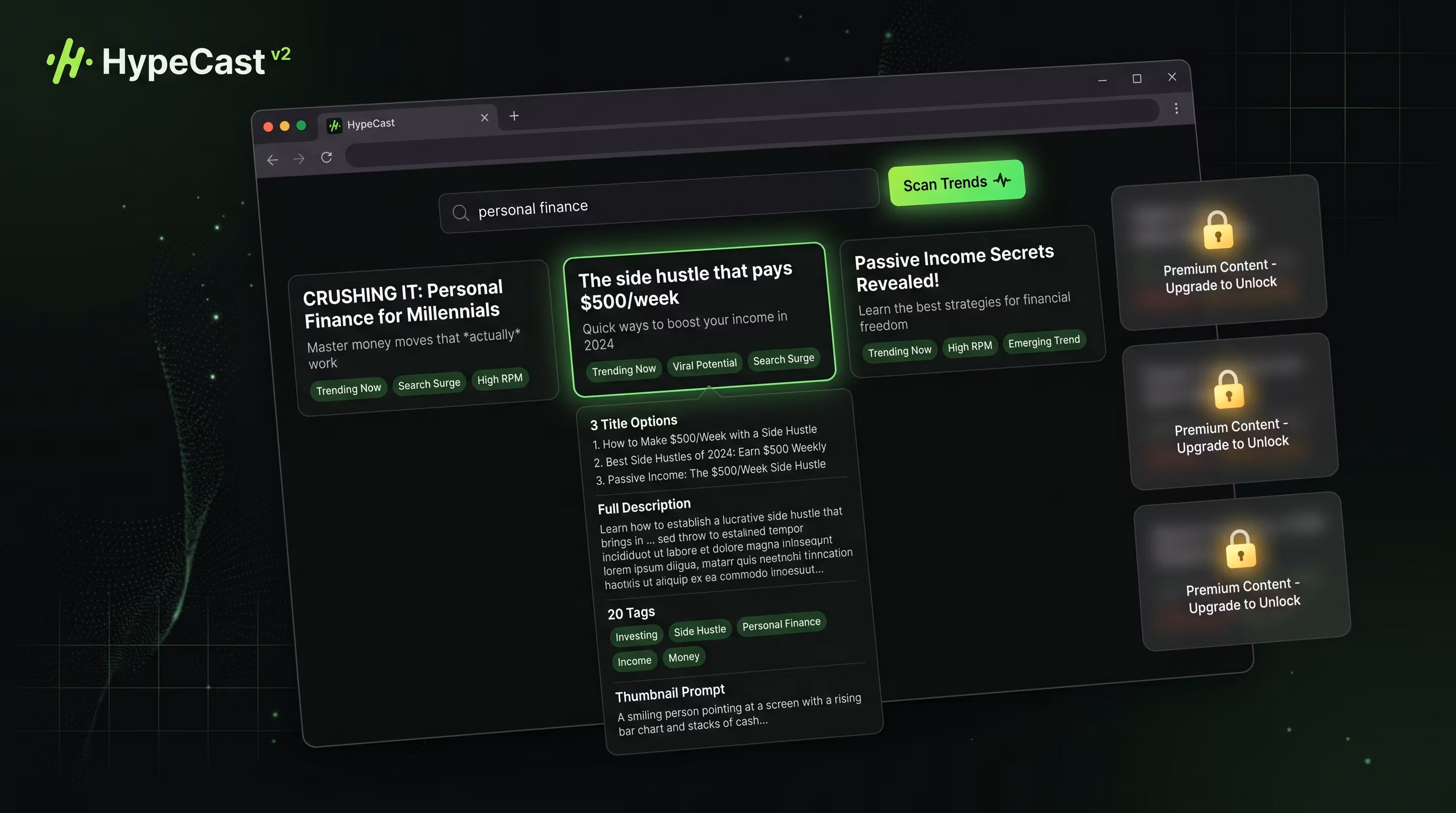Click the Scan Trends button
Viewport: 1456px width, 813px height.
click(957, 183)
